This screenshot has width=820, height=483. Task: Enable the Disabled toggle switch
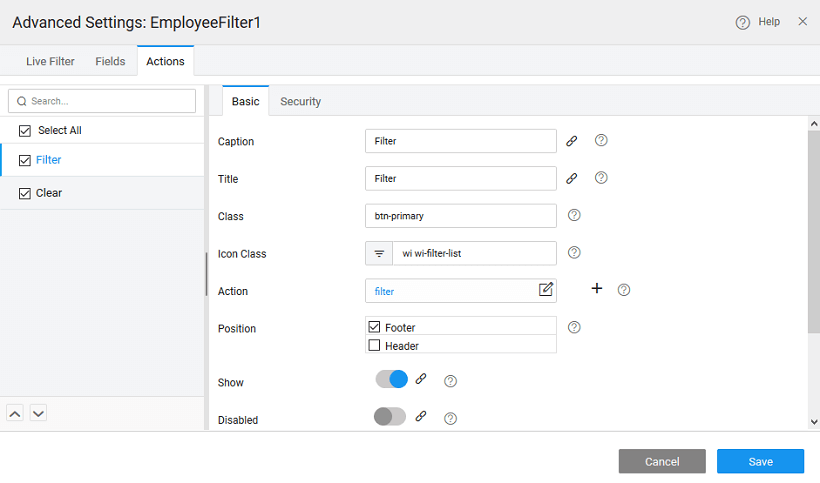point(390,416)
